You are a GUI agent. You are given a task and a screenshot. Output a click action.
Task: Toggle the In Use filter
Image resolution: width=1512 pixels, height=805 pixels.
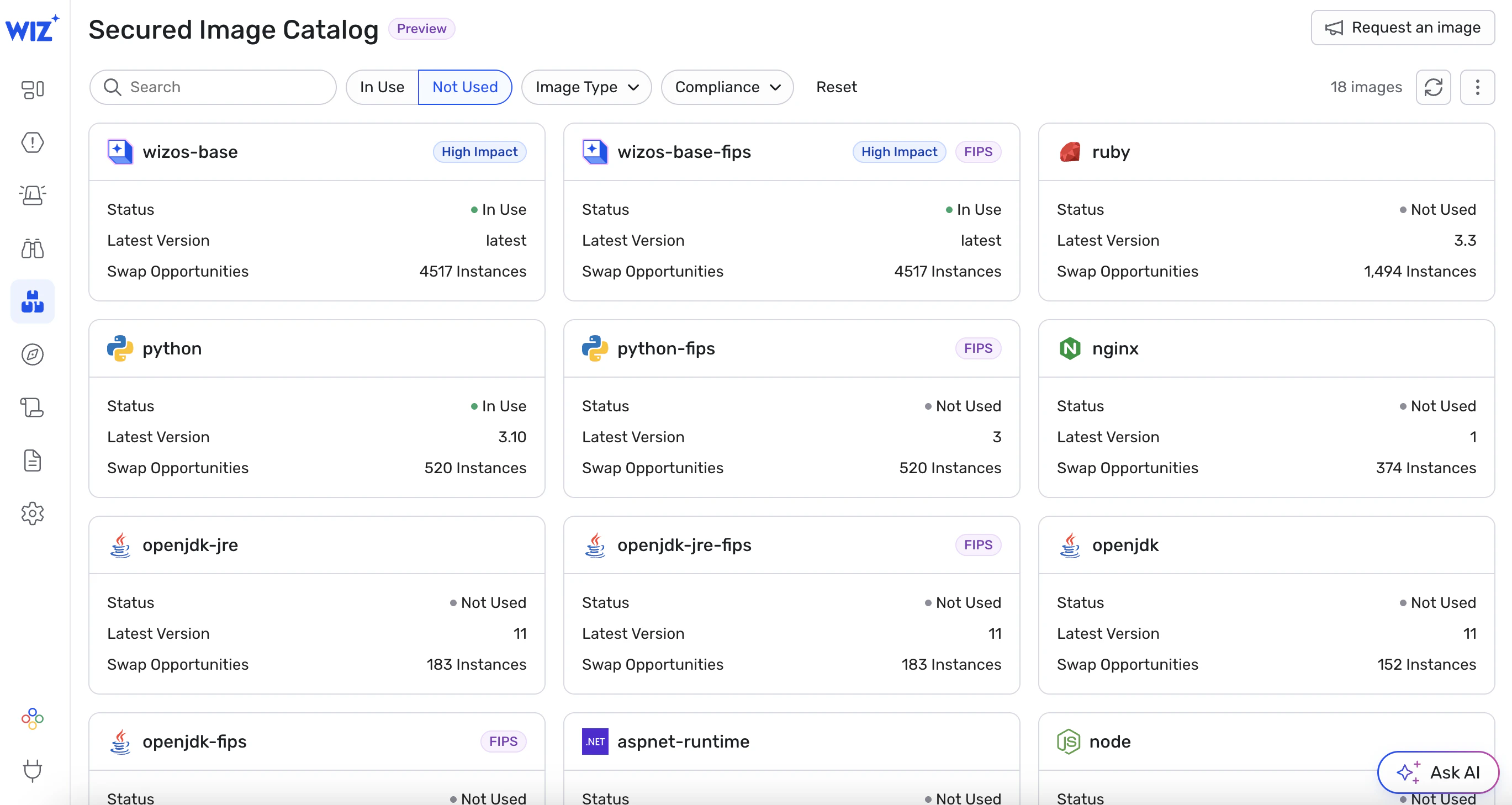coord(382,87)
